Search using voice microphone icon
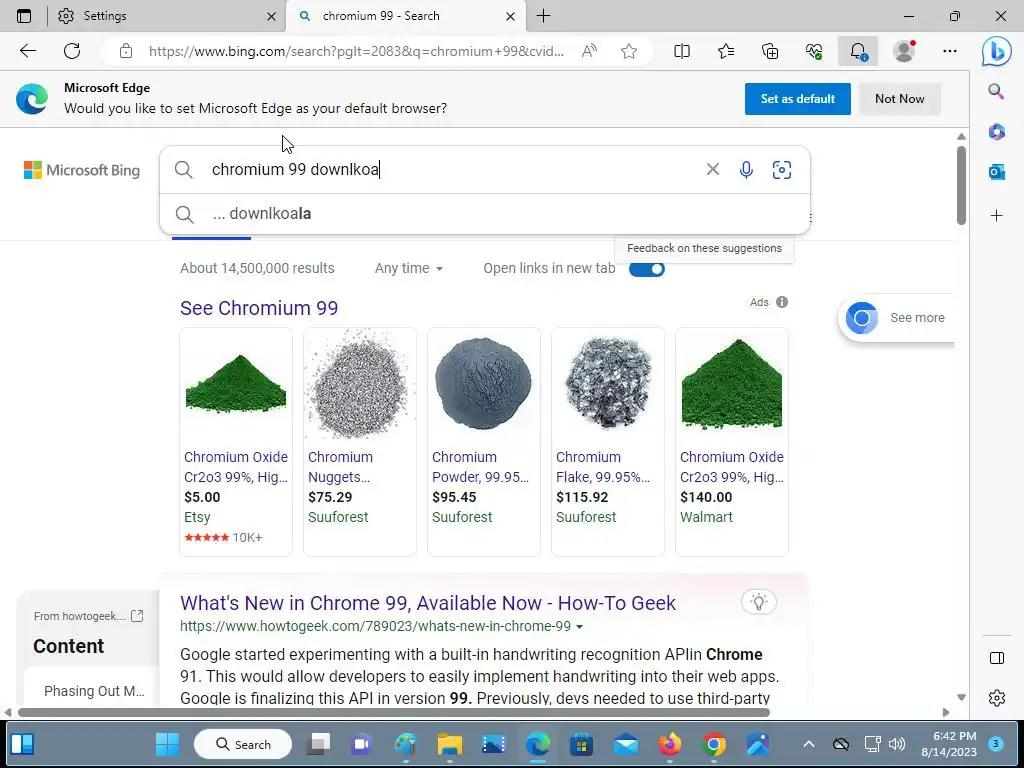 click(x=746, y=170)
